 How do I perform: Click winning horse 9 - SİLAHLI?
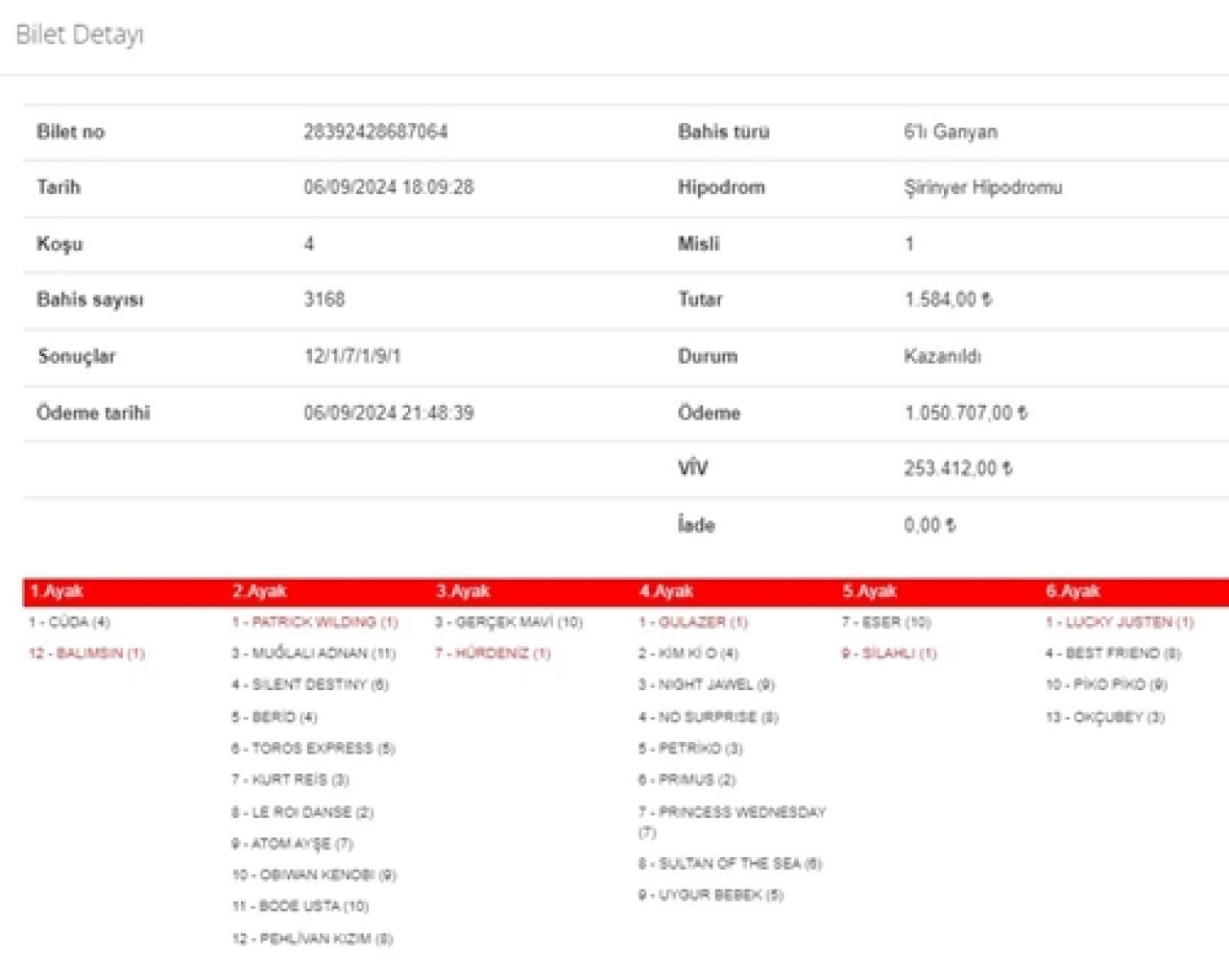pyautogui.click(x=889, y=654)
